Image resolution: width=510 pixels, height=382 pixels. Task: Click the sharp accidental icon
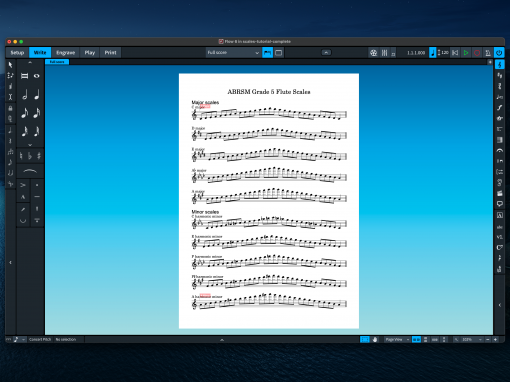click(39, 156)
